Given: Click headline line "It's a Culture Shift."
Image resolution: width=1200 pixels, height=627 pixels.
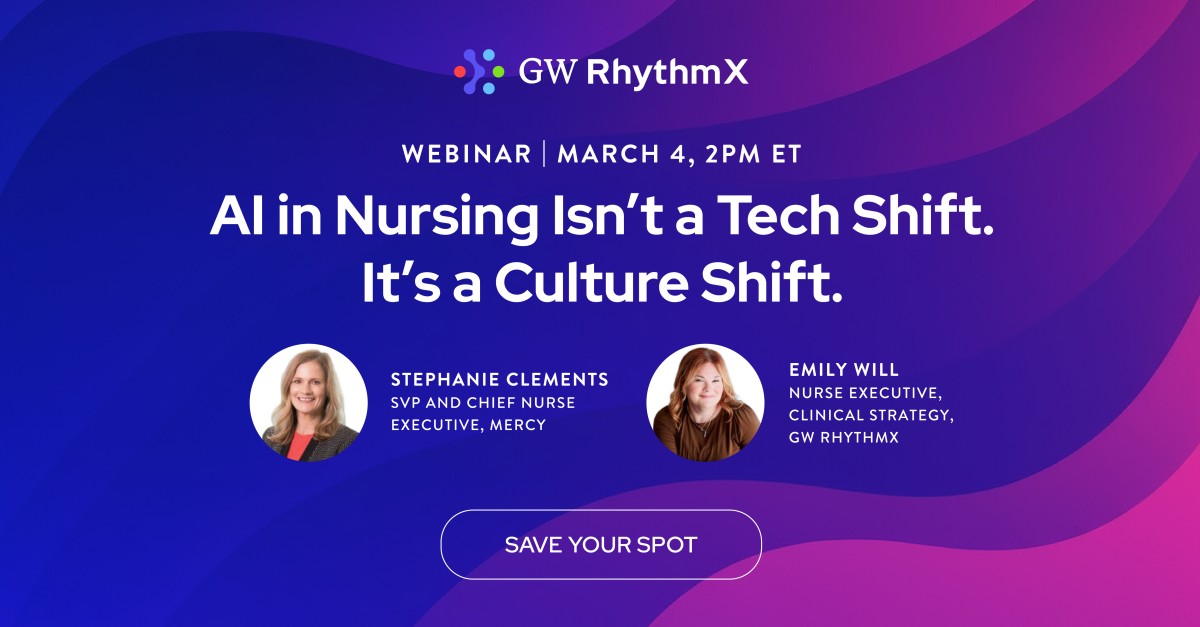Looking at the screenshot, I should pos(601,282).
